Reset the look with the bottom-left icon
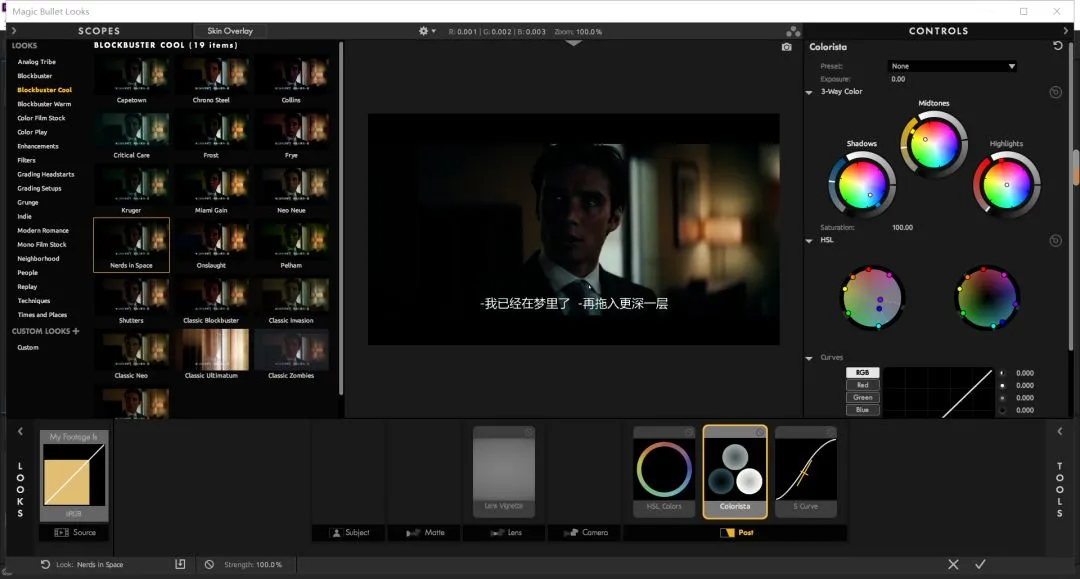 pos(45,565)
